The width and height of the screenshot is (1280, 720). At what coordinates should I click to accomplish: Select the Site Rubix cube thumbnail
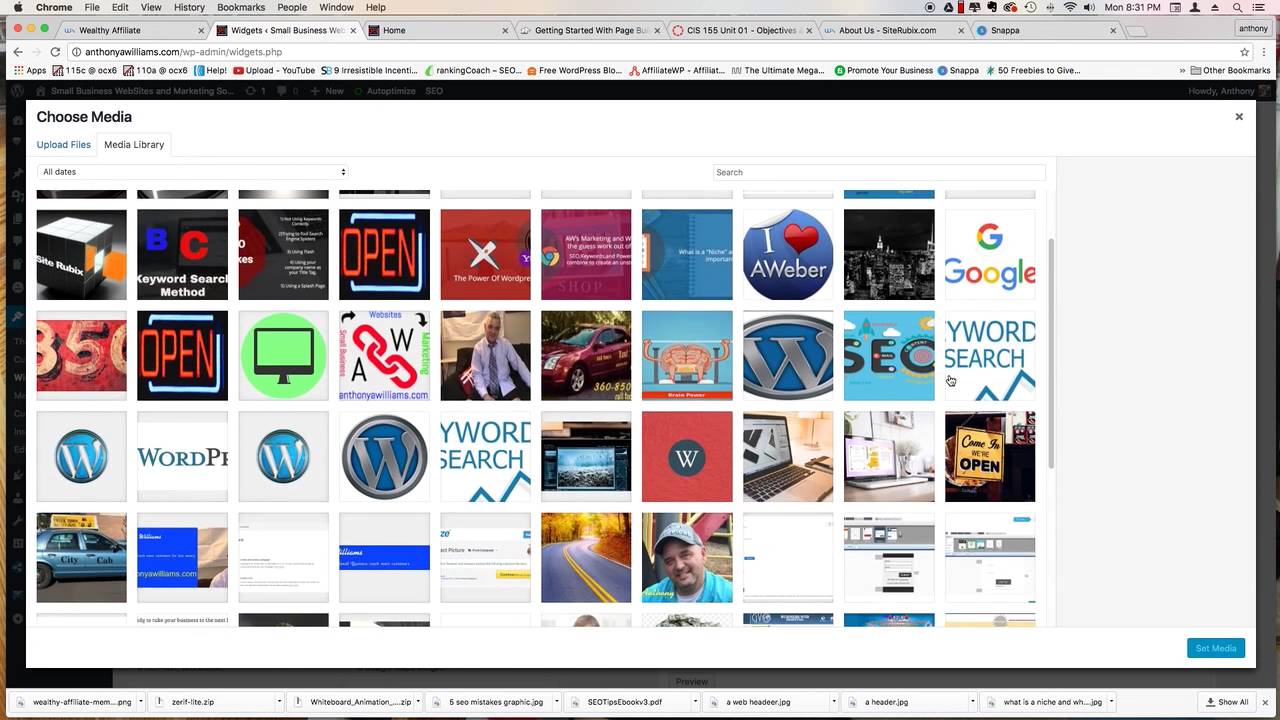tap(82, 254)
